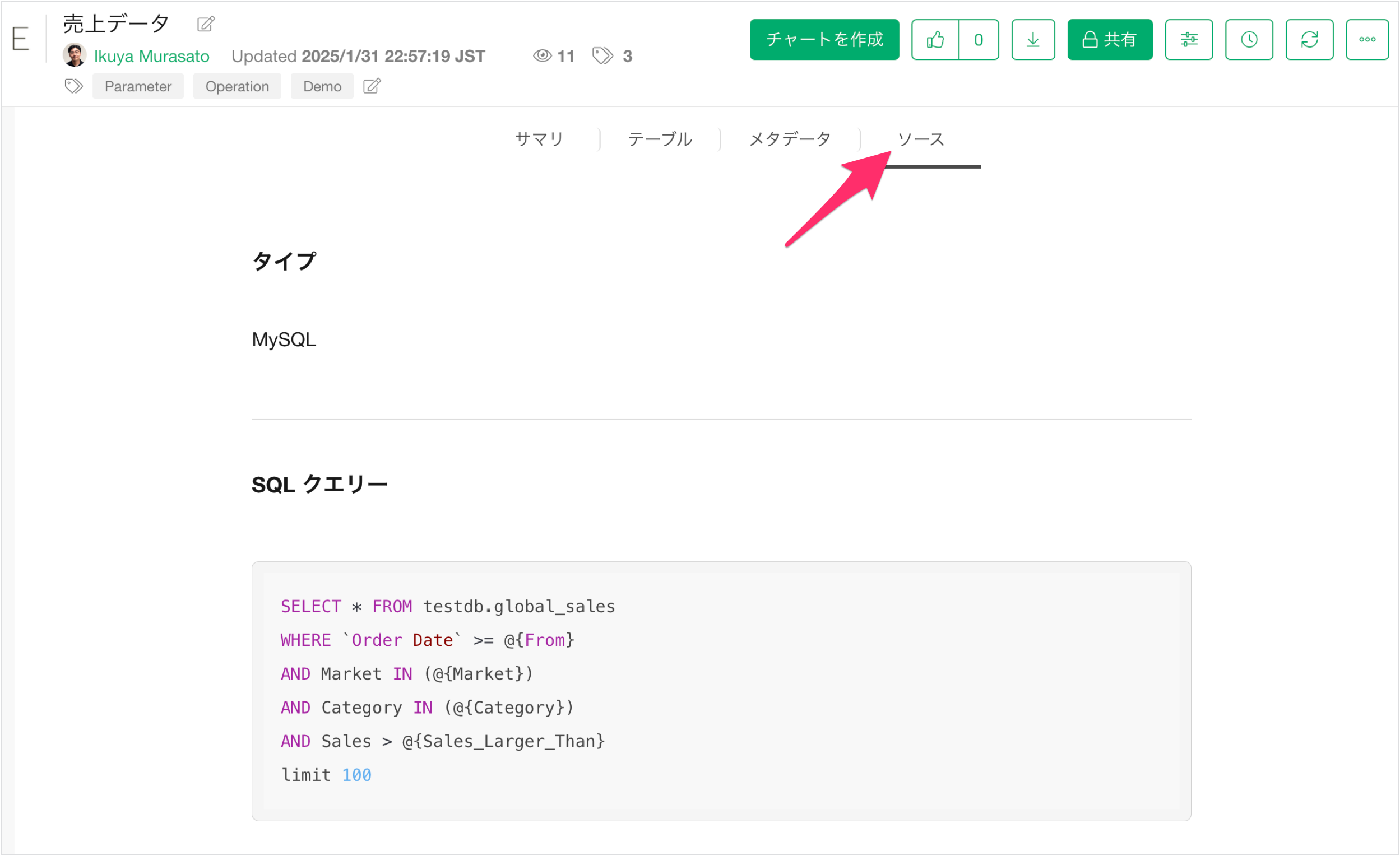Click the clock schedule icon

[x=1249, y=40]
